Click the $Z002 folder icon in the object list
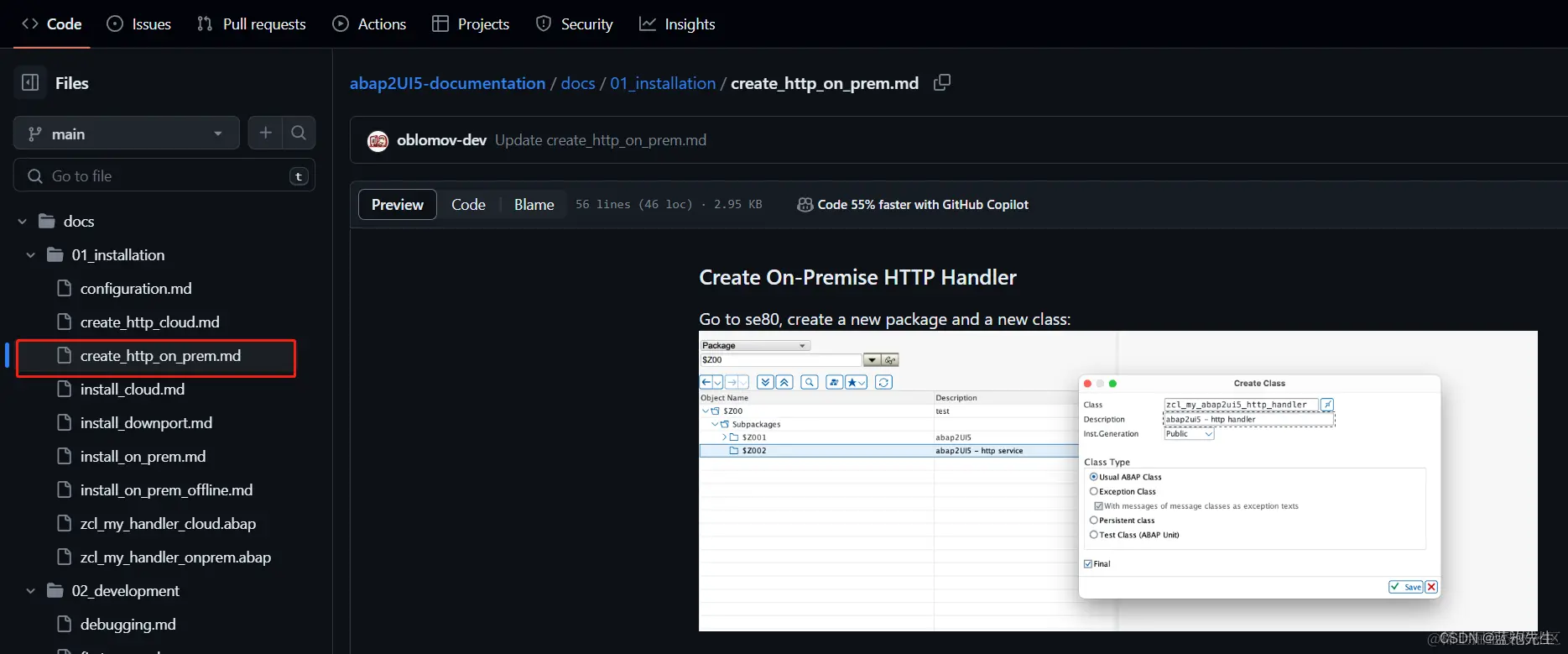Screen dimensions: 1568x654 click(734, 451)
